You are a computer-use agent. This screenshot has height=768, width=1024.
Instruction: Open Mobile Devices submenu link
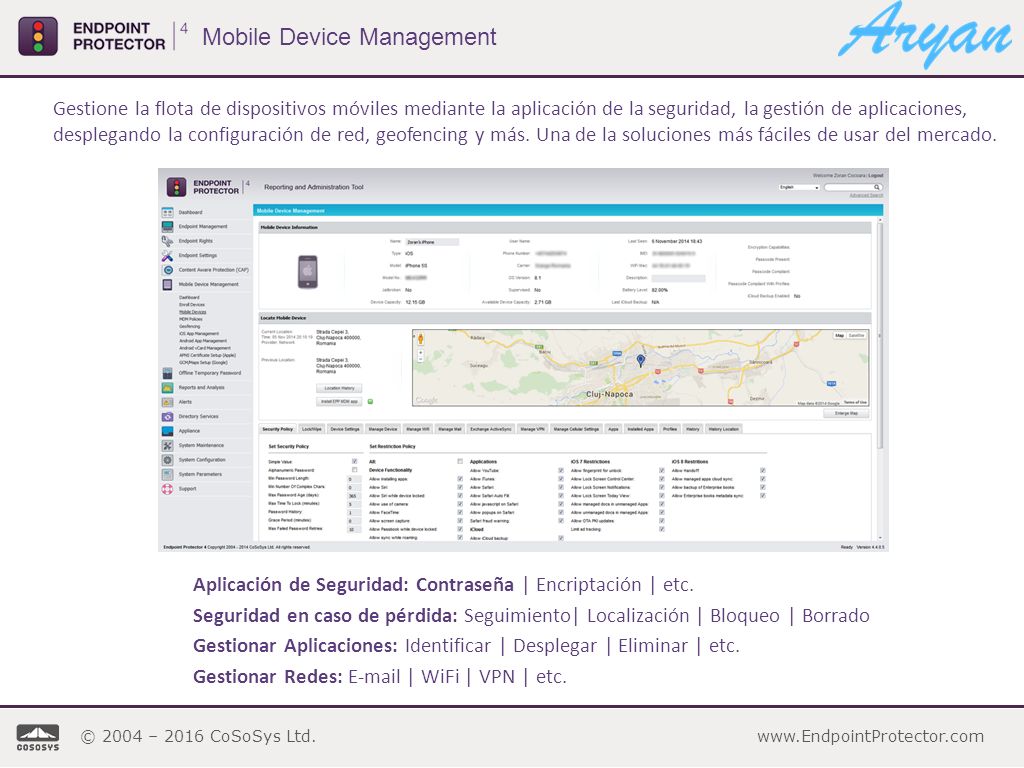193,312
